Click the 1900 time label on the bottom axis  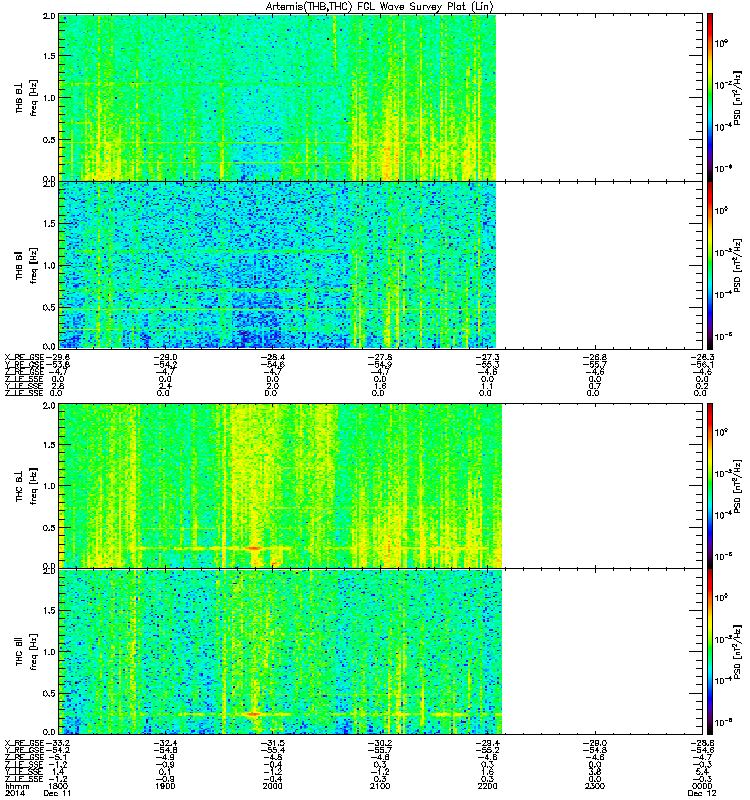point(165,786)
